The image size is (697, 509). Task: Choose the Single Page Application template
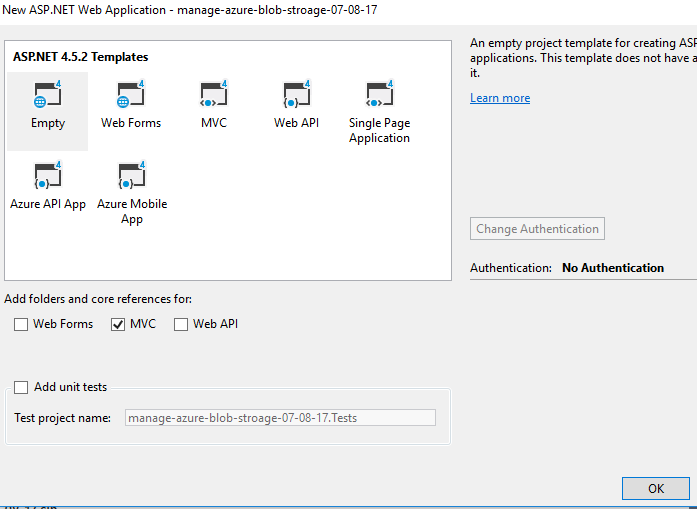click(x=379, y=111)
